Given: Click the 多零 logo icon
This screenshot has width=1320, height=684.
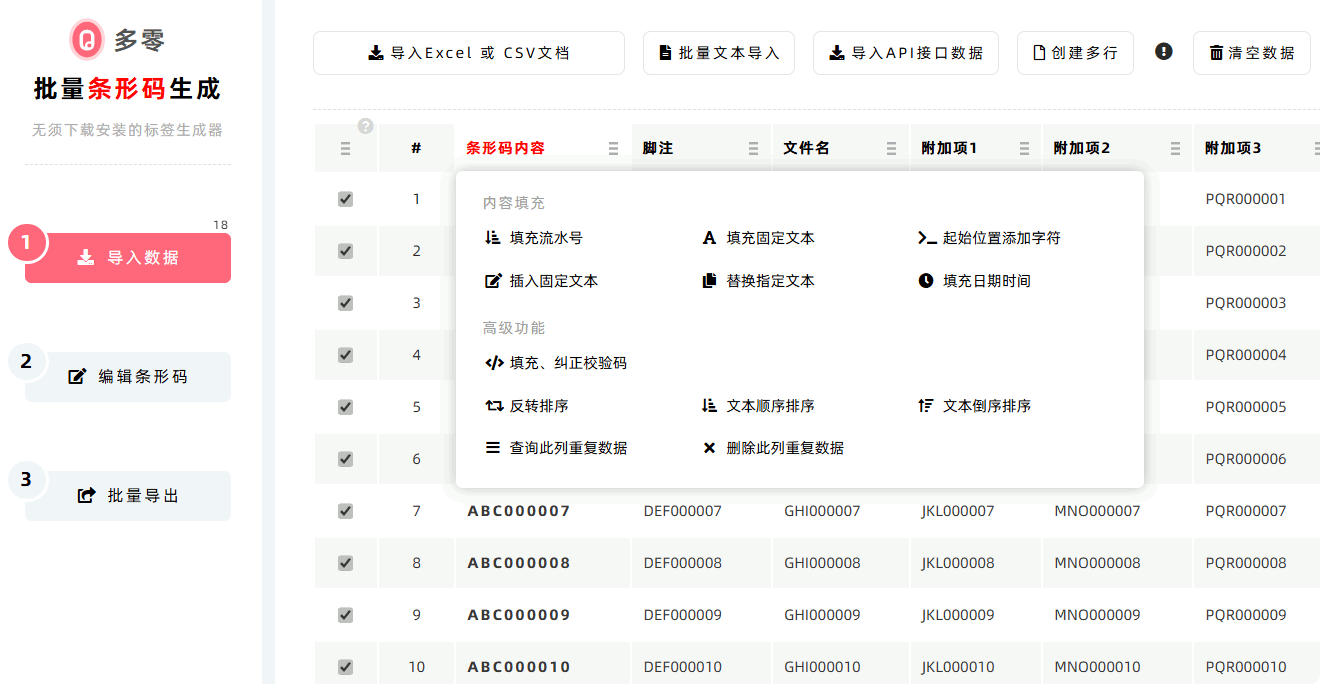Looking at the screenshot, I should click(x=88, y=39).
